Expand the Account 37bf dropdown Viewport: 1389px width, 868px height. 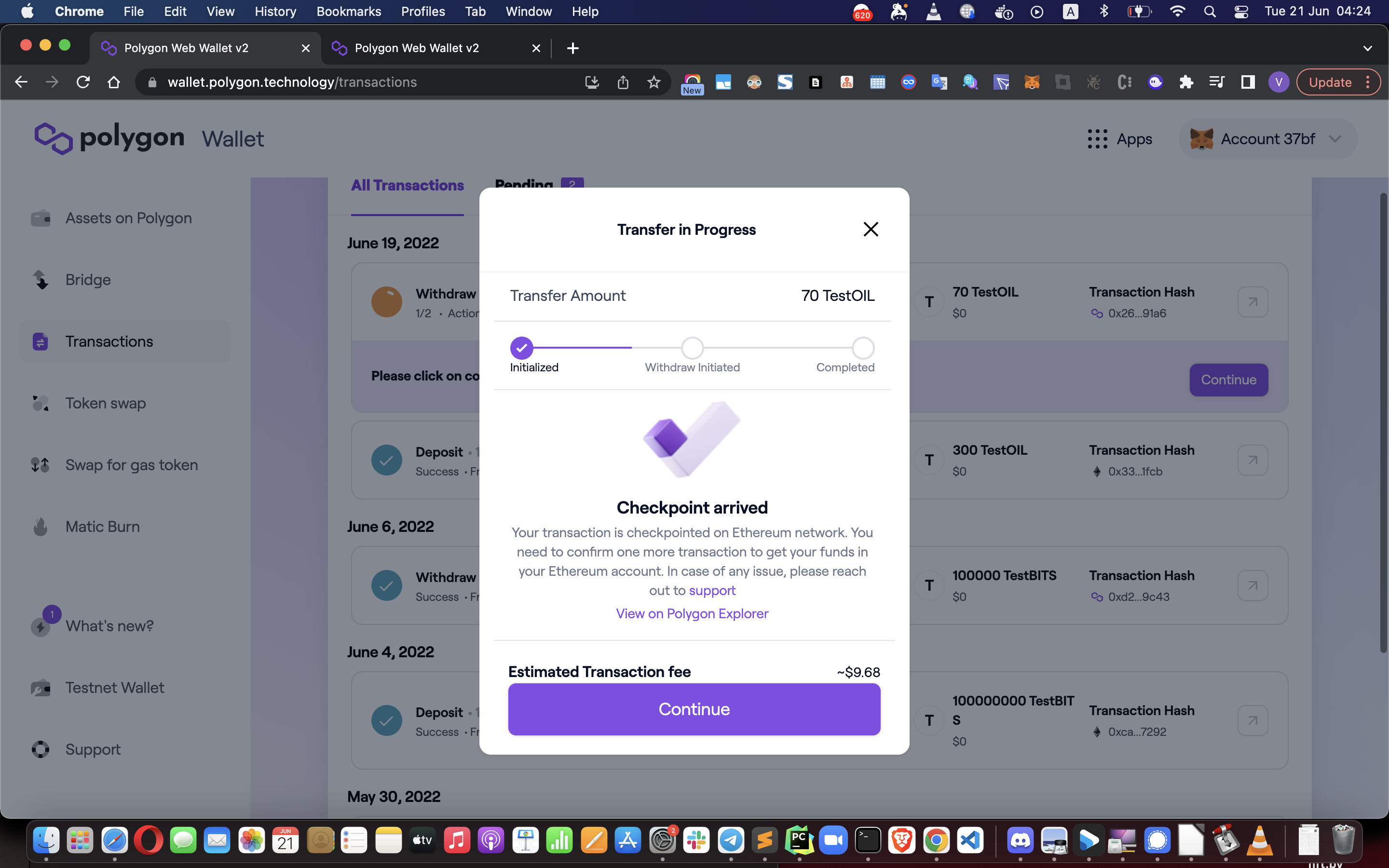click(1335, 139)
